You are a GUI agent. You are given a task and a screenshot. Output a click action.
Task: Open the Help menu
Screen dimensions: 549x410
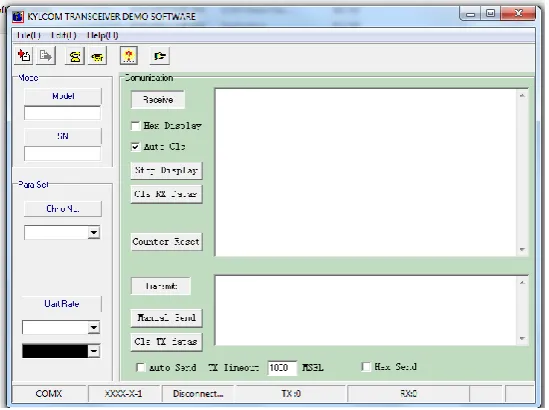pos(103,35)
